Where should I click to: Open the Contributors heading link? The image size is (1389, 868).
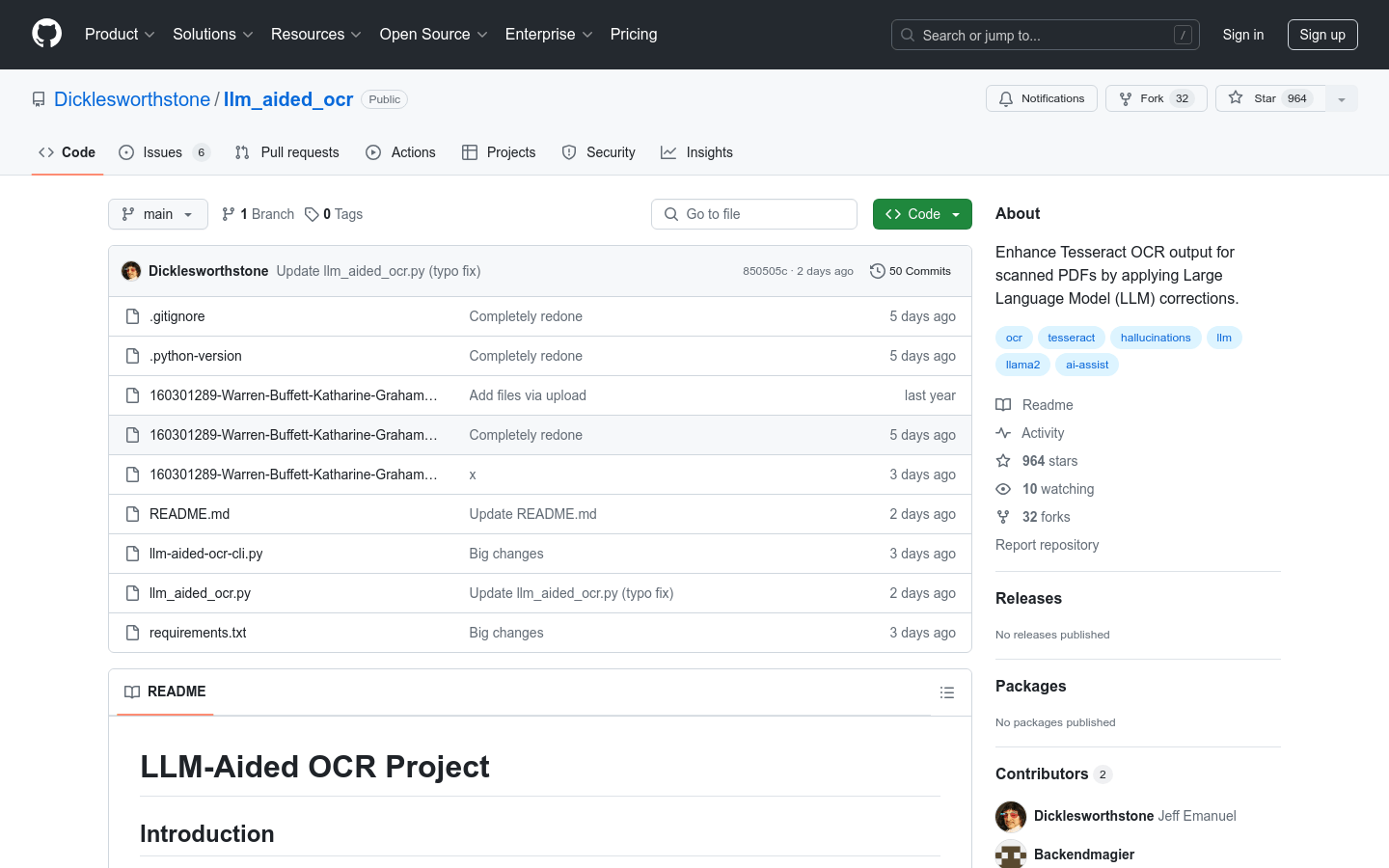point(1053,773)
